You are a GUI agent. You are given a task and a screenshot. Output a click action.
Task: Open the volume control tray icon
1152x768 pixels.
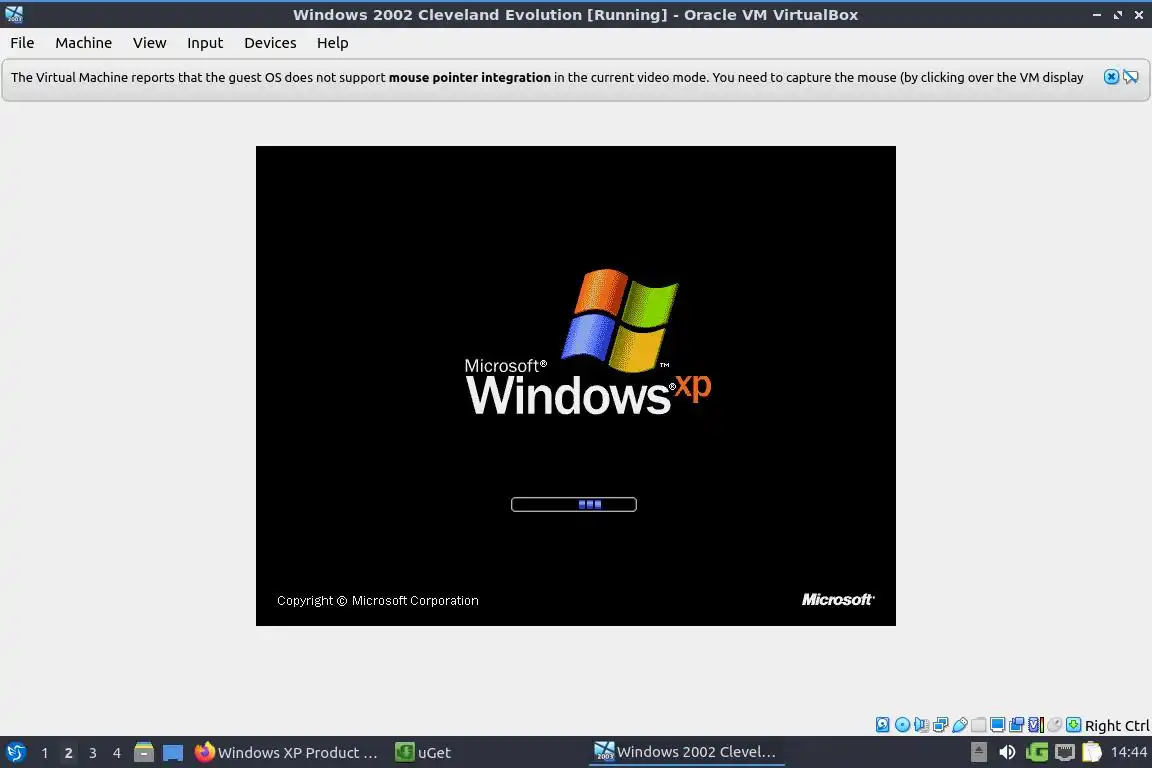1007,752
